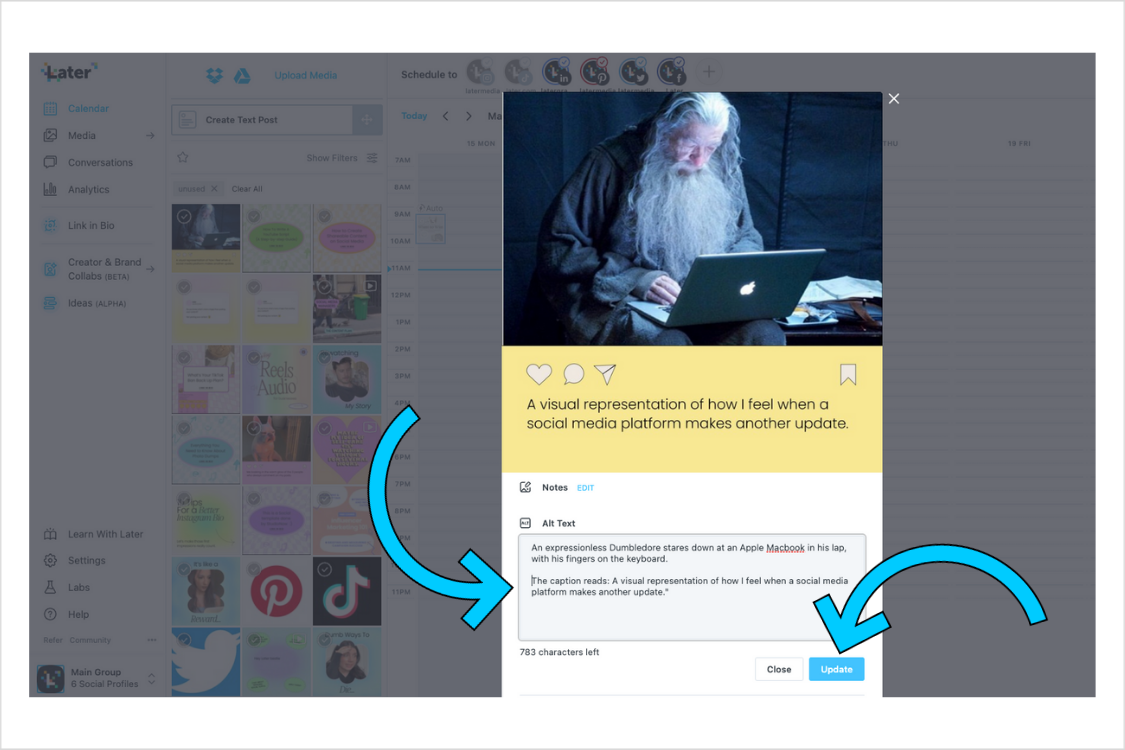Screen dimensions: 1125x750
Task: Click the Update button to save alt text
Action: coord(836,669)
